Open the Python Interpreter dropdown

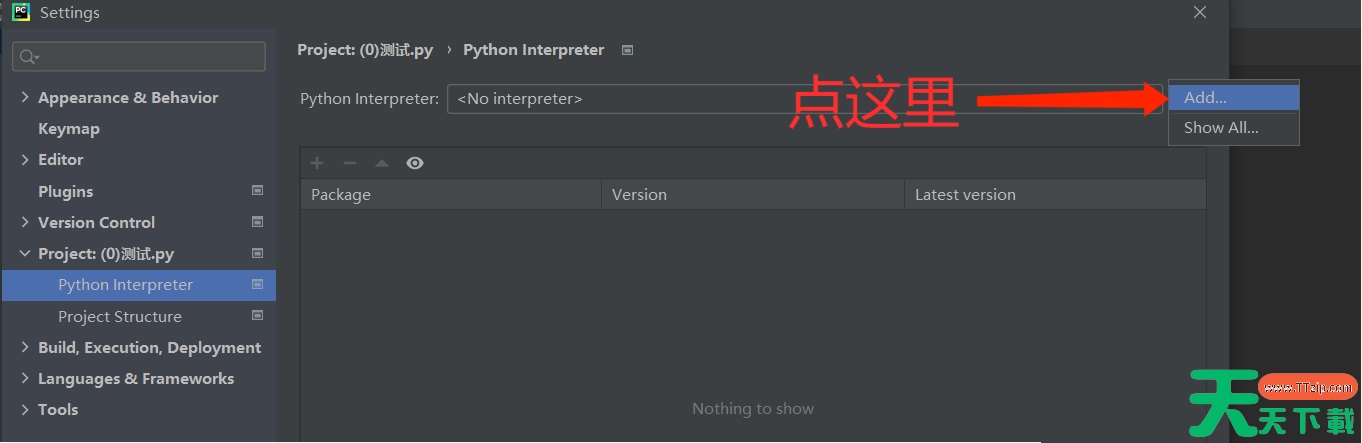(x=800, y=99)
